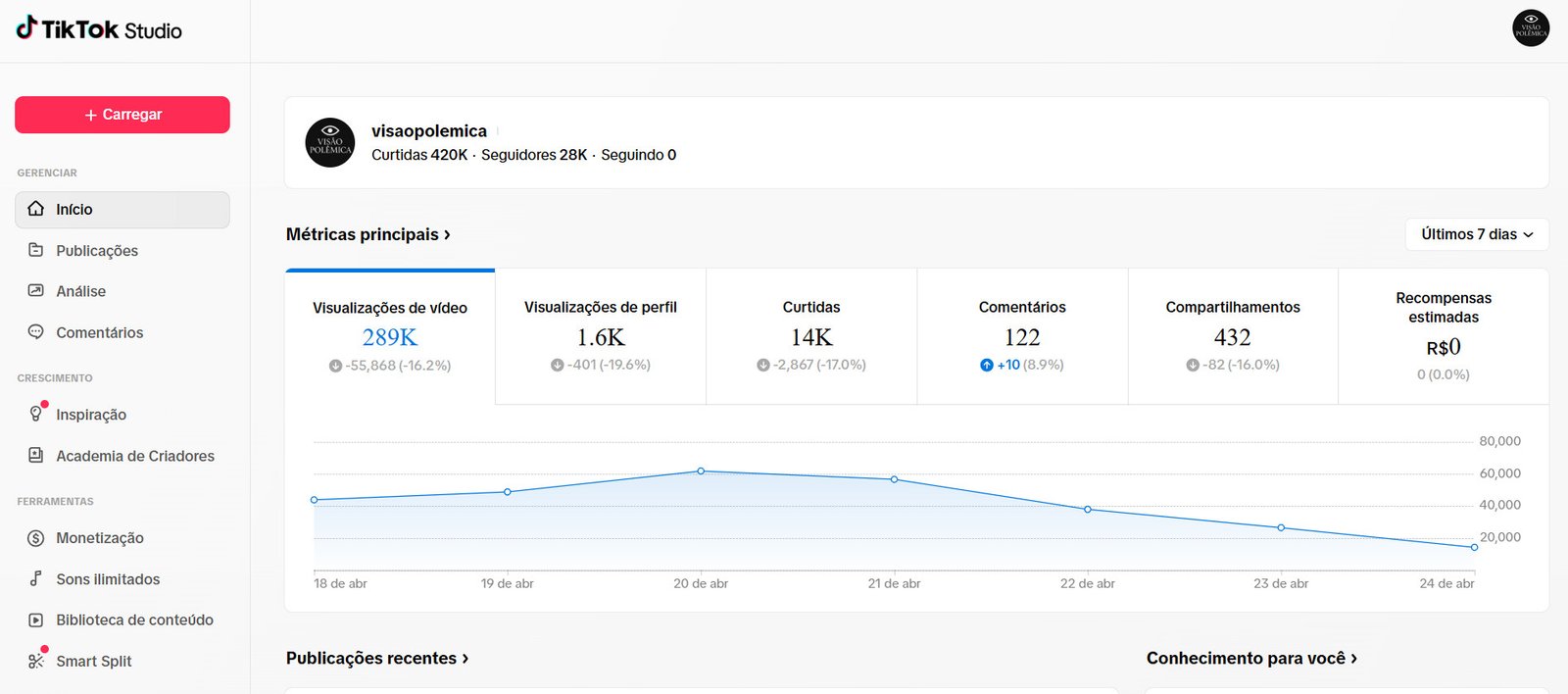Click the Smart Split scissors icon
Screen dimensions: 1568x694
point(36,661)
